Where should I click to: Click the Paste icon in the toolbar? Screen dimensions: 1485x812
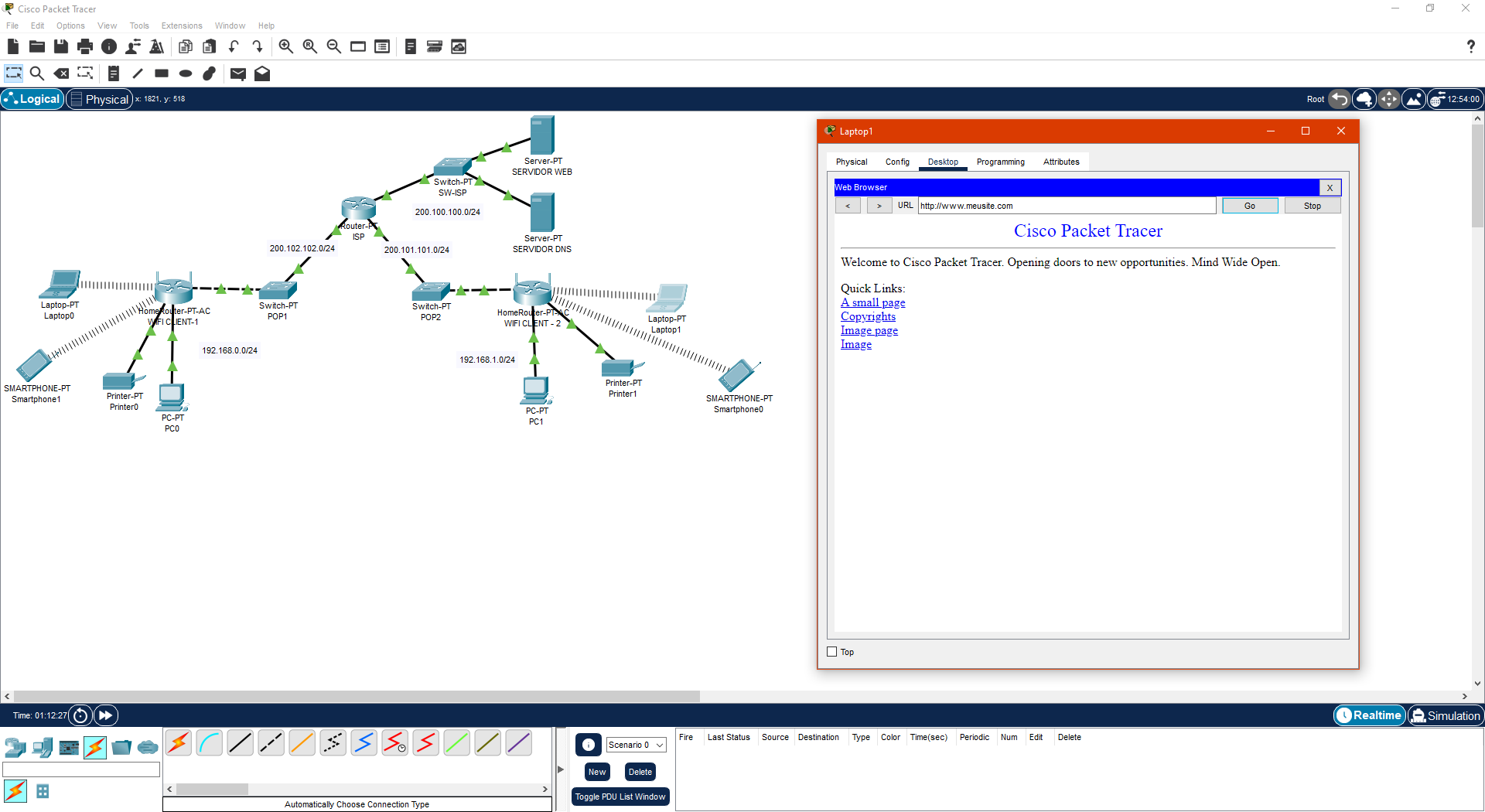pyautogui.click(x=210, y=46)
